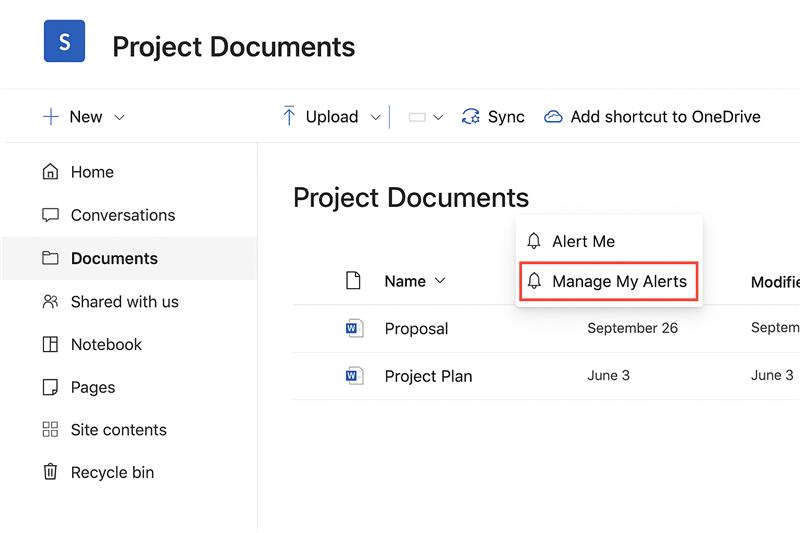Open Site contents in the sidebar
The height and width of the screenshot is (533, 800).
(118, 430)
